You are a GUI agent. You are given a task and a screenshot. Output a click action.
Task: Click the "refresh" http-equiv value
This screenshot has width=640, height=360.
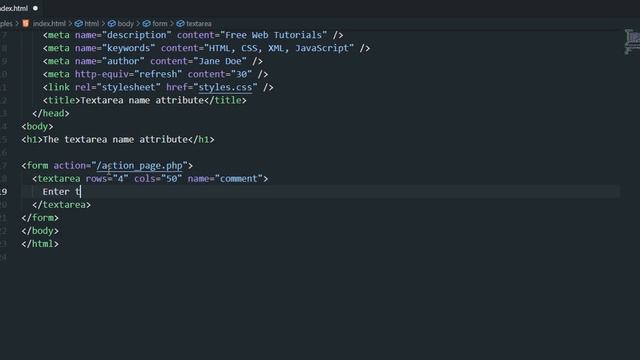click(x=158, y=74)
